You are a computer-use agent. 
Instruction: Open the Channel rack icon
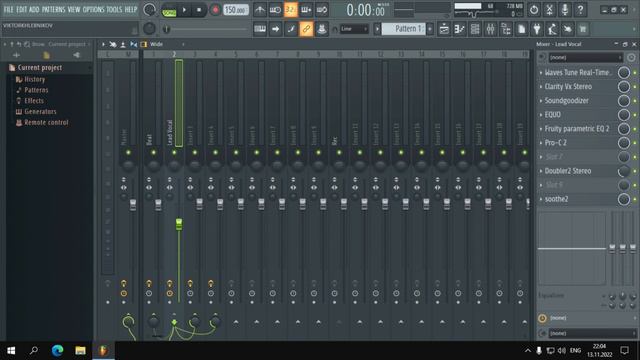tap(475, 29)
